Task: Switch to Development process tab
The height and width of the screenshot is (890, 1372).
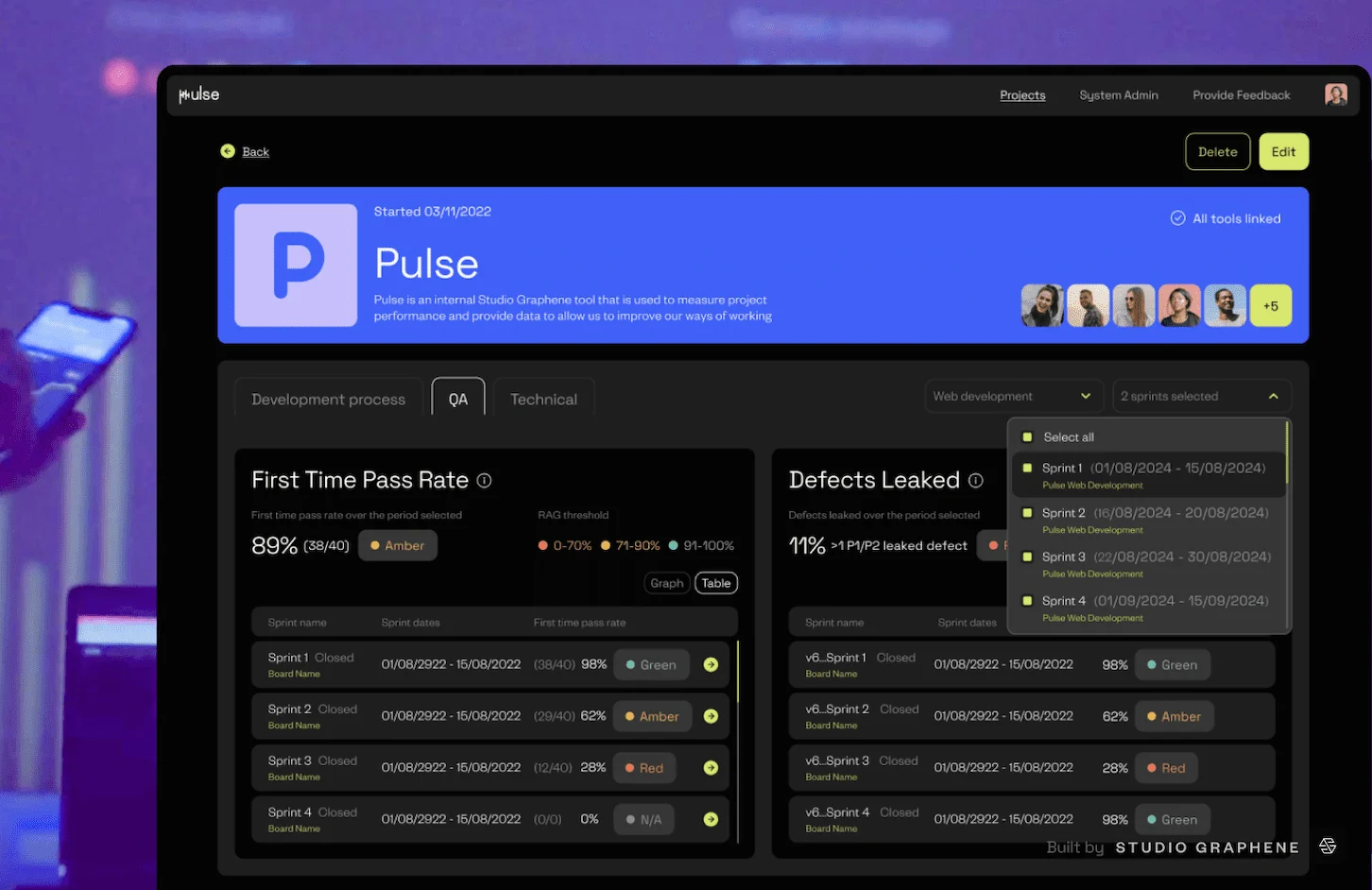Action: 329,399
